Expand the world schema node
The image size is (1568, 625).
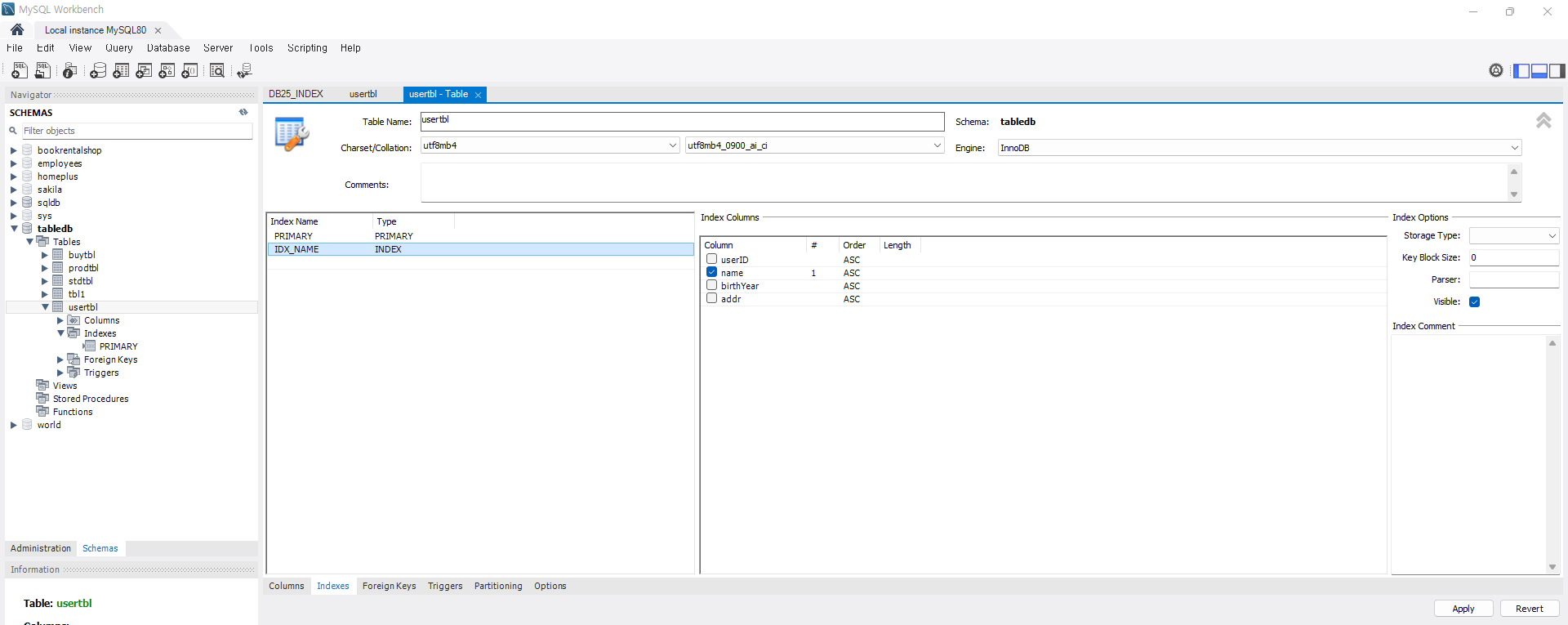pos(14,425)
